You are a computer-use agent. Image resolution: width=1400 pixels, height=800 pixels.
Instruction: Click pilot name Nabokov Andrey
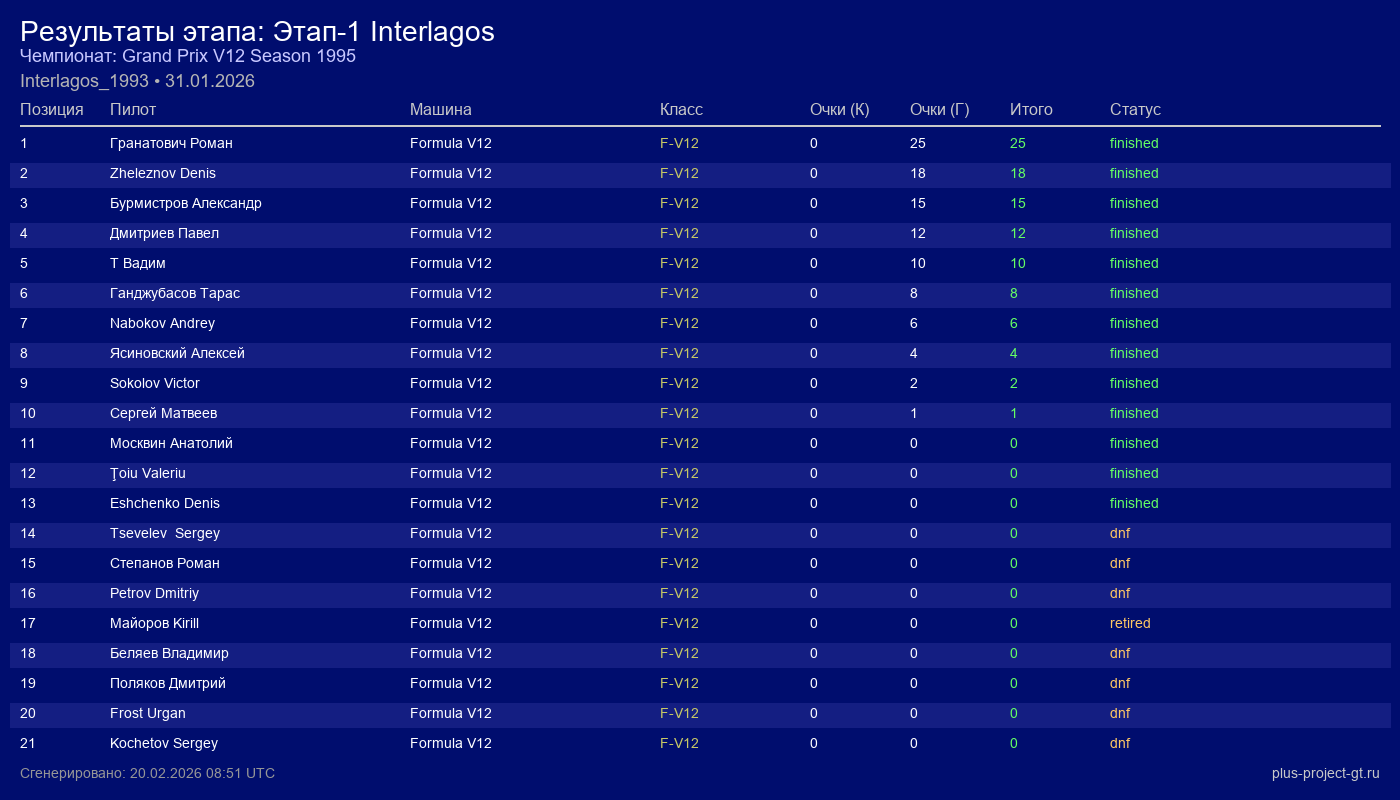[162, 323]
